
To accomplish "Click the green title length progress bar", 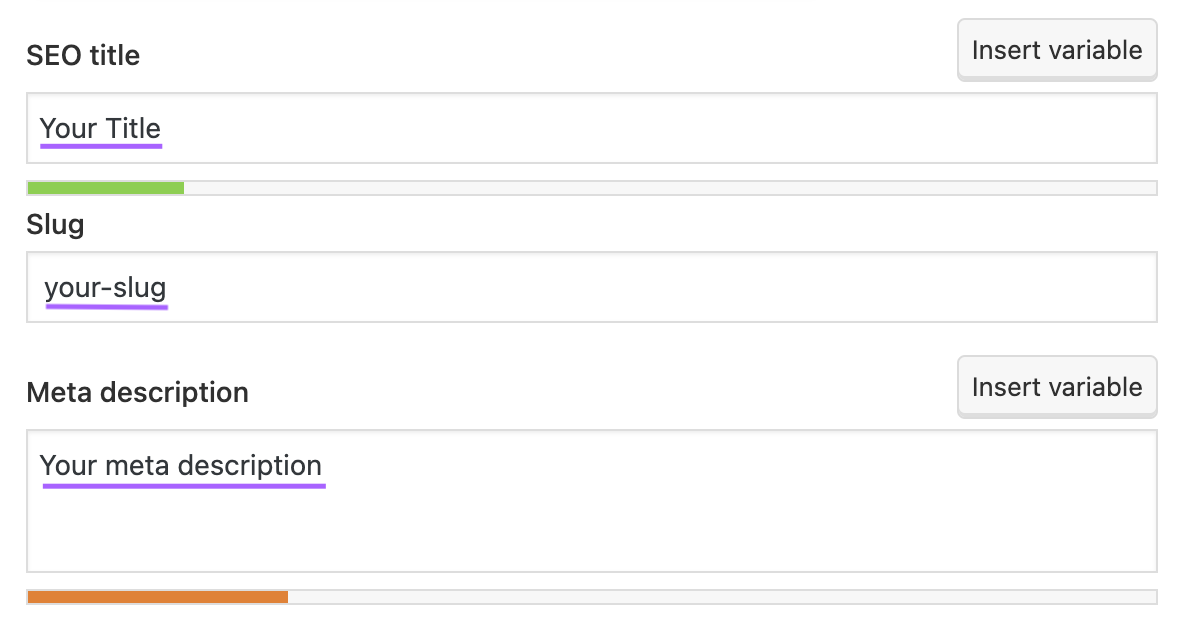I will tap(105, 187).
